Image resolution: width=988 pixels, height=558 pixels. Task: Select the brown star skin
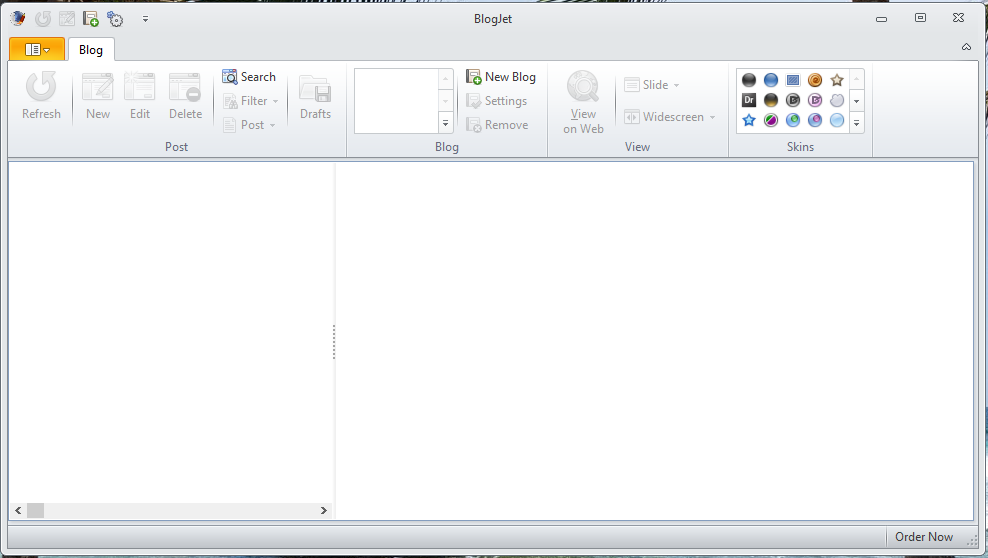click(x=837, y=80)
